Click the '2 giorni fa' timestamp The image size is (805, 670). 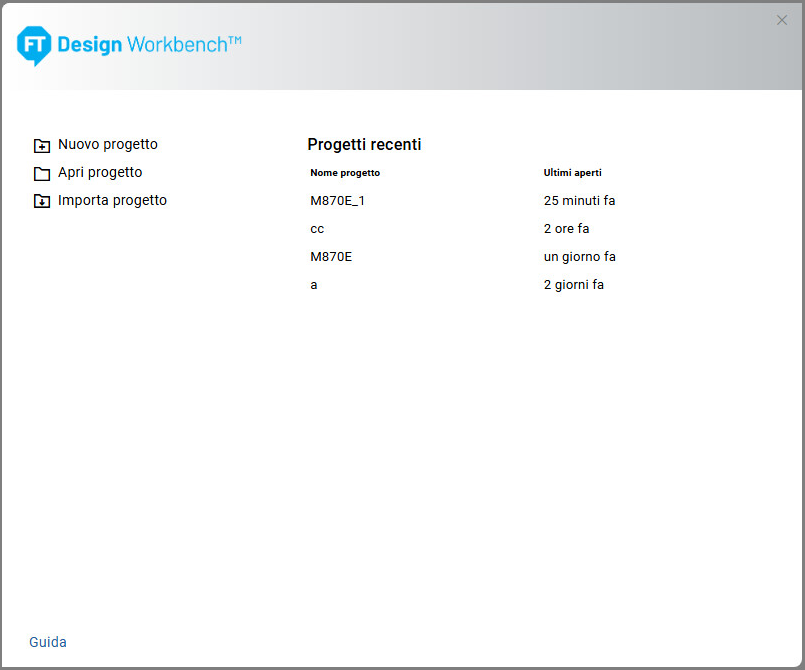point(573,285)
